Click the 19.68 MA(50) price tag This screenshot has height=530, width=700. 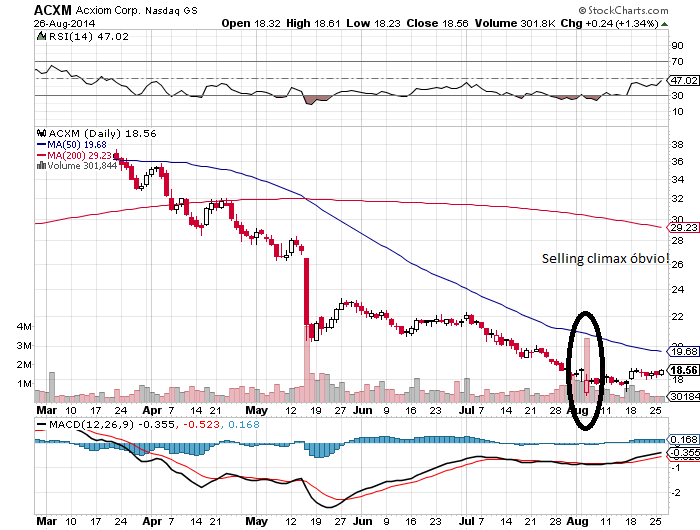coord(683,352)
